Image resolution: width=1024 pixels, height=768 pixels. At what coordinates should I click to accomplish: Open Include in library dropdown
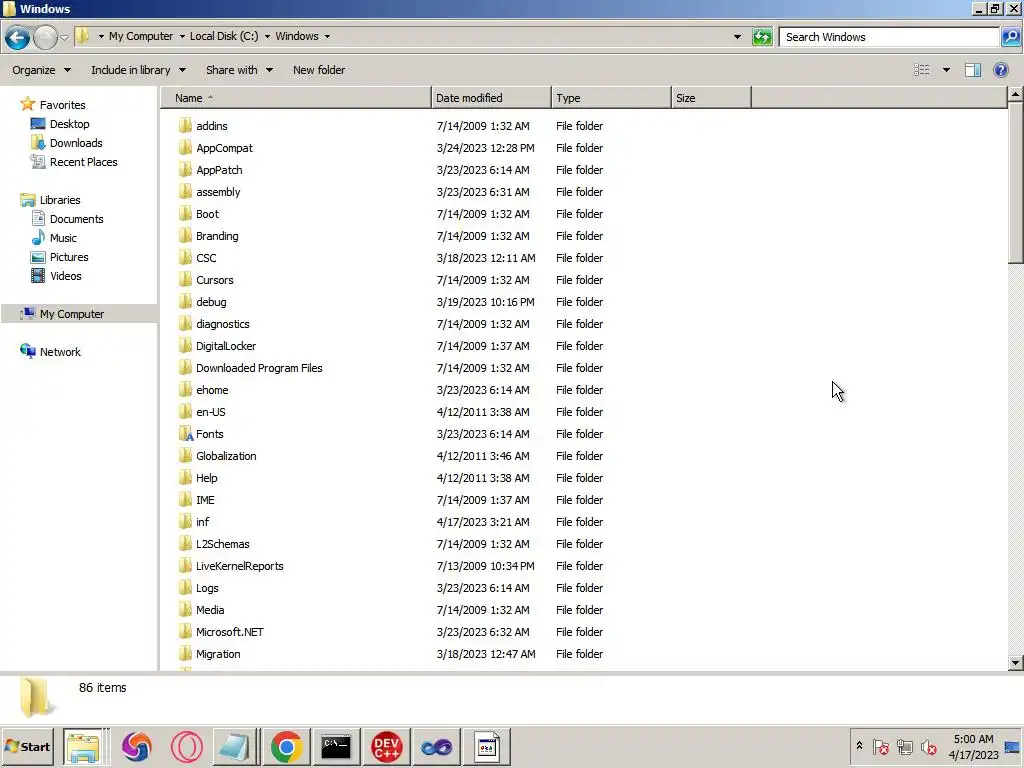pos(138,70)
